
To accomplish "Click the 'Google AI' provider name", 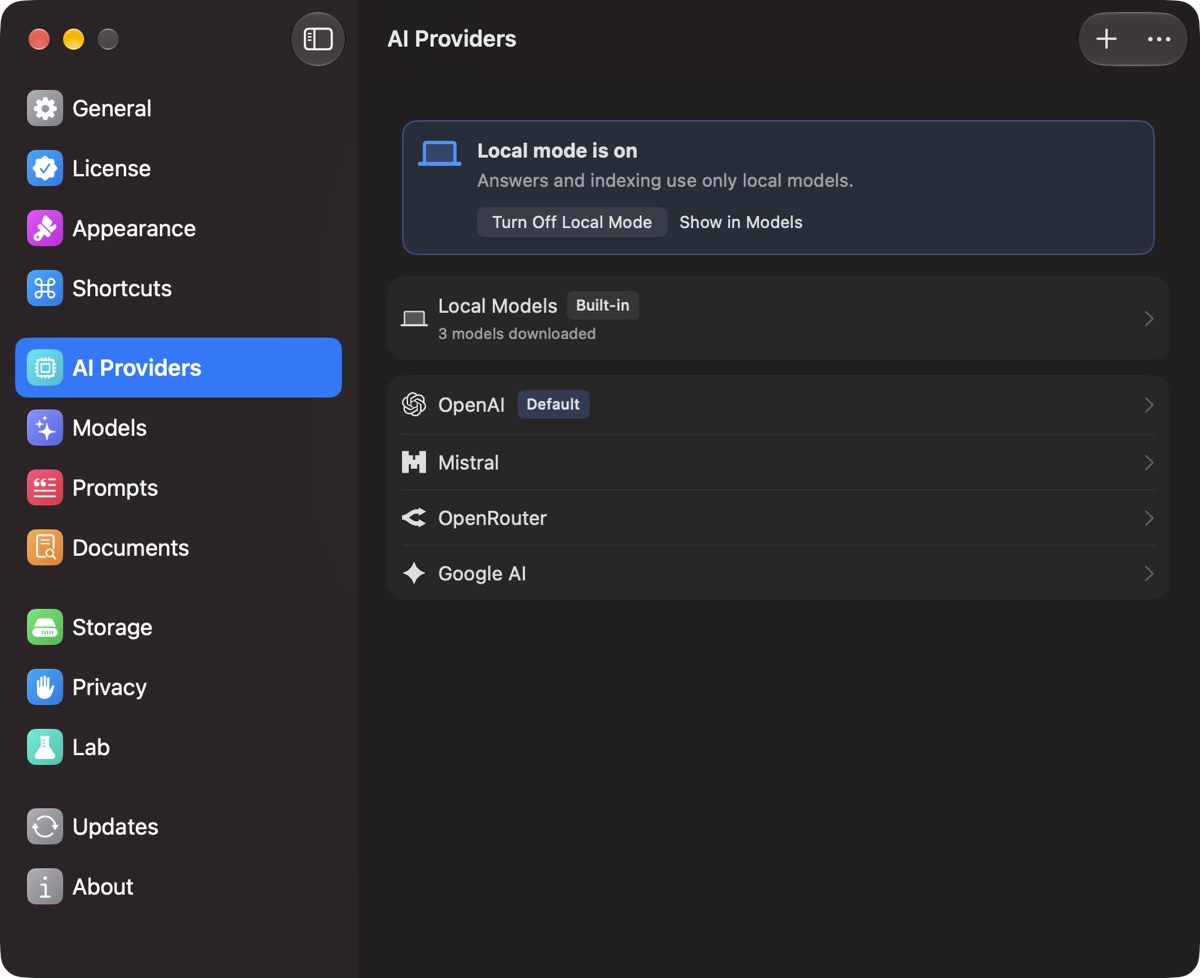I will [482, 574].
